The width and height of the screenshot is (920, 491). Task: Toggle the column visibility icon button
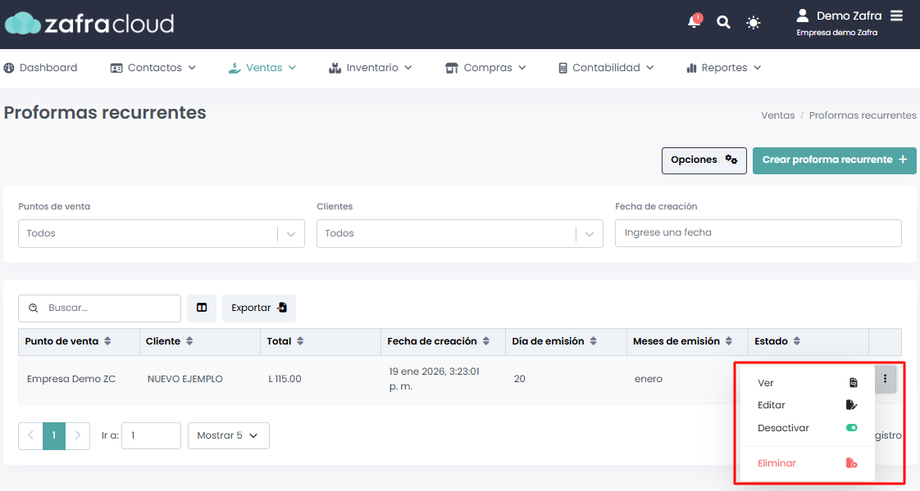coord(202,308)
